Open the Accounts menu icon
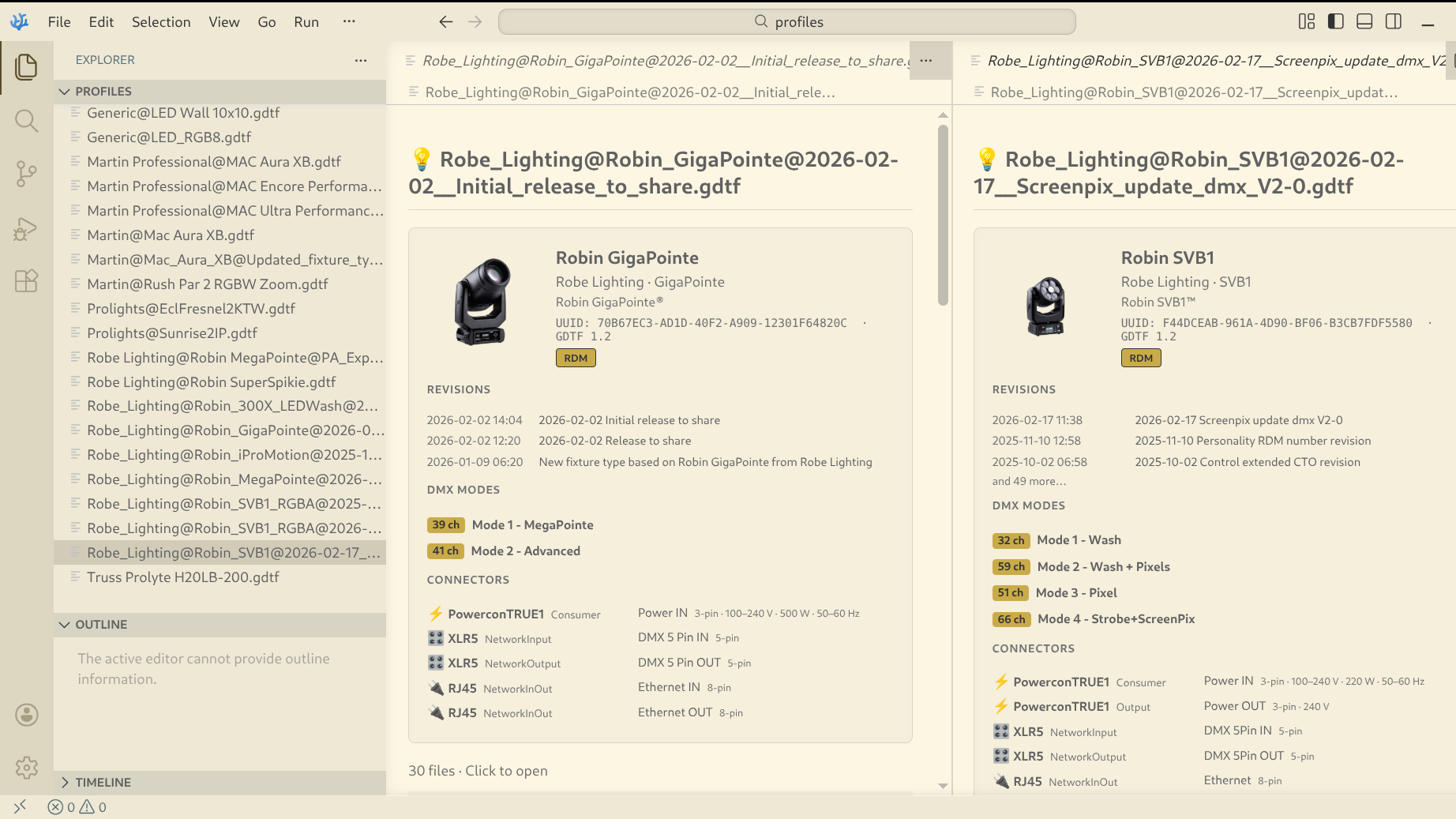Viewport: 1456px width, 819px height. point(26,715)
